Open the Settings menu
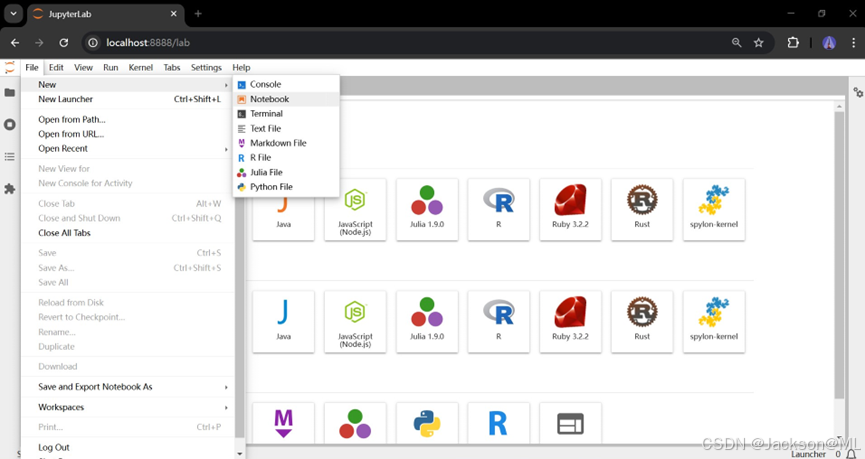This screenshot has width=865, height=459. point(206,67)
